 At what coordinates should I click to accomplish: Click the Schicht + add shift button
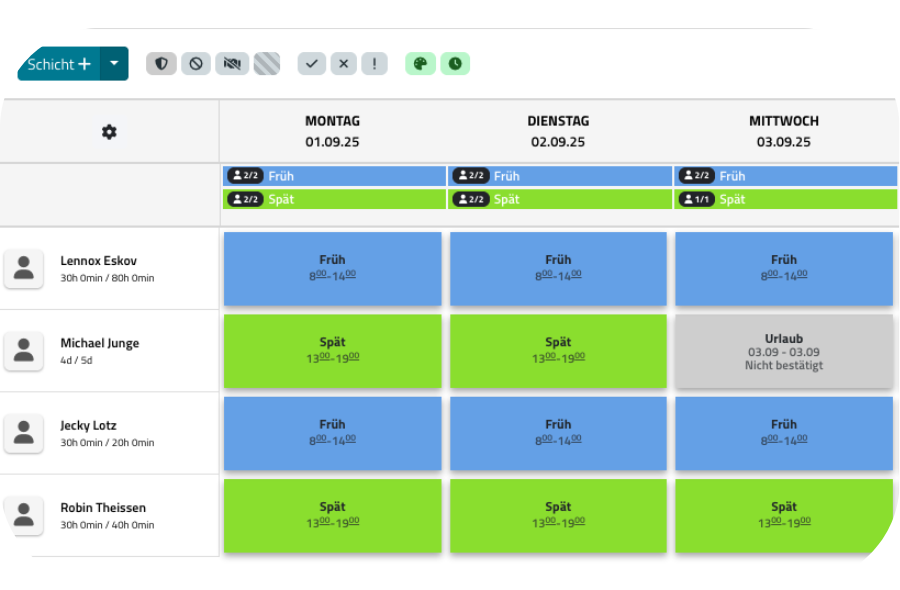(59, 64)
